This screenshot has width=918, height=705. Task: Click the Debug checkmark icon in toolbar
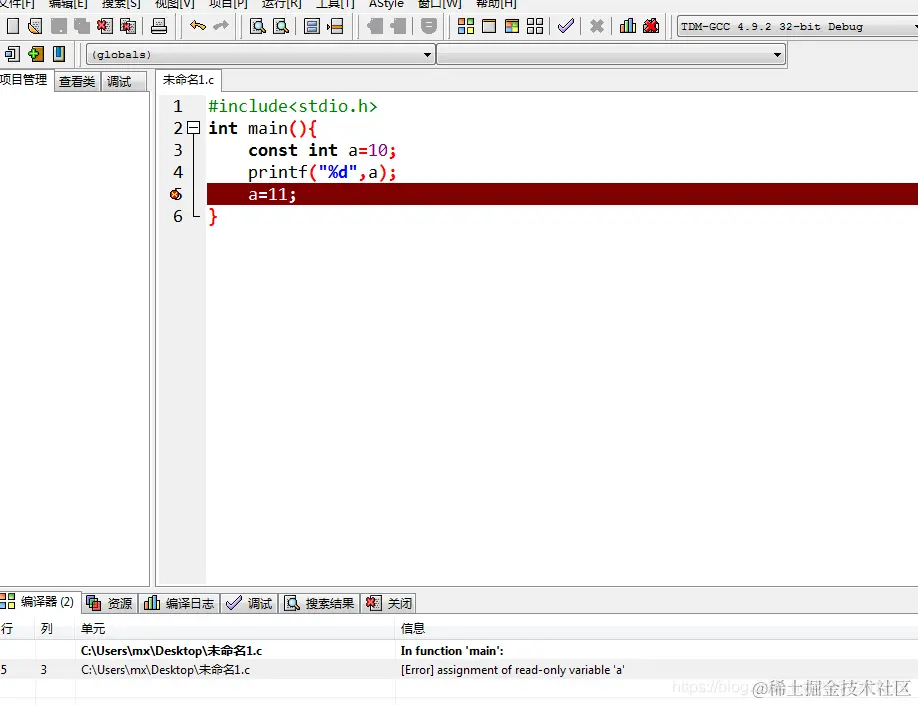tap(566, 26)
